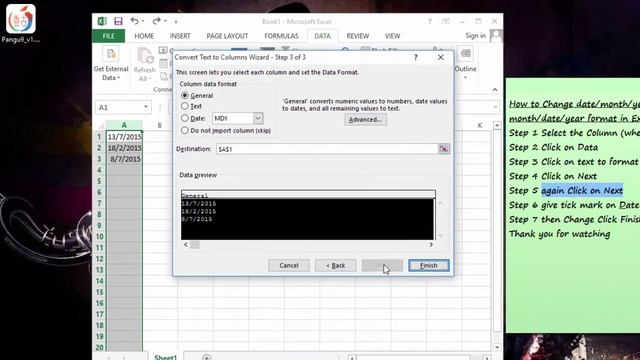Click the Sign in link
Image resolution: width=640 pixels, height=360 pixels.
[x=476, y=36]
